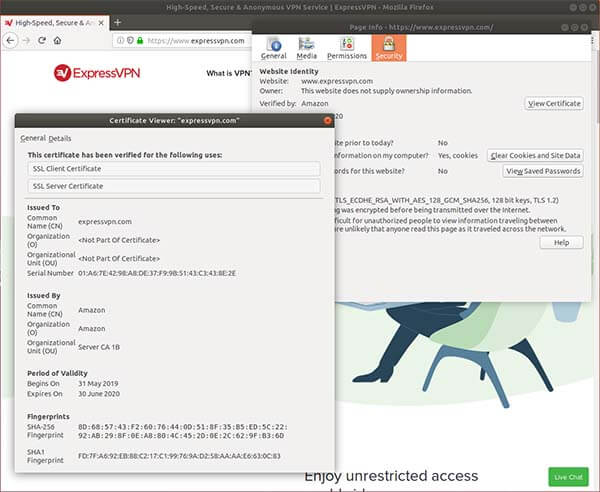Click the Help button in Page Info
Screen dimensions: 600x492
(561, 242)
